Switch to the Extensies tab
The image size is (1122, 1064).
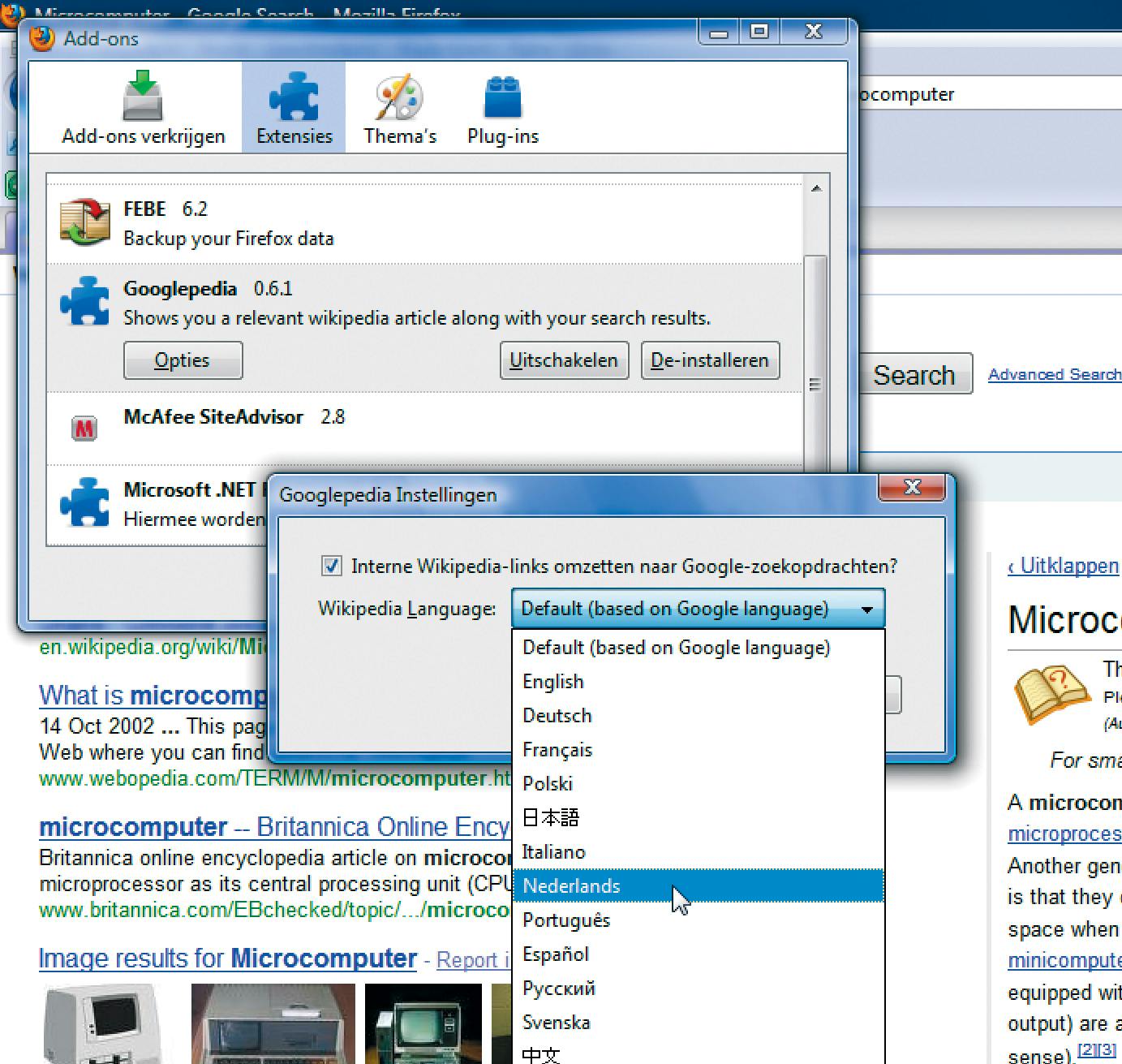tap(294, 108)
